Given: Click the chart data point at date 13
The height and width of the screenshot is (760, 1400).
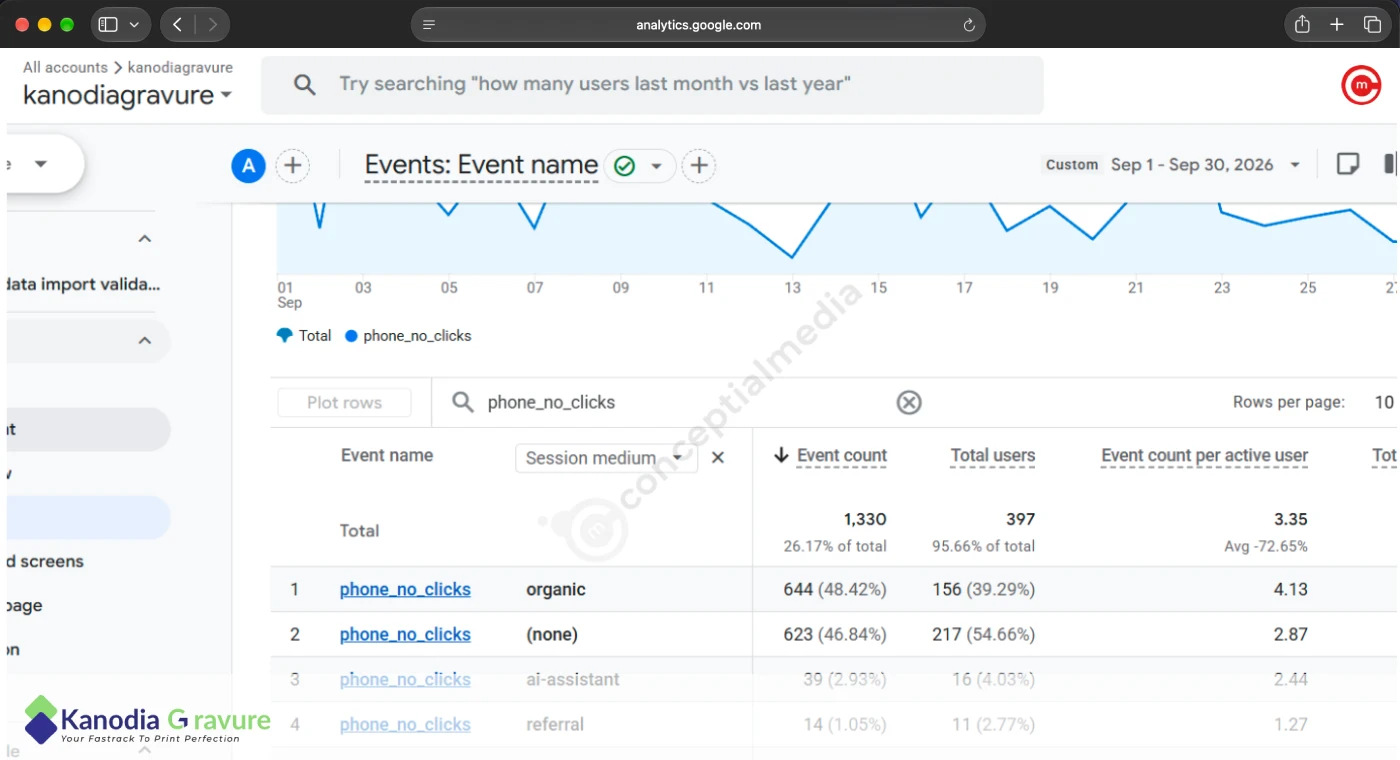Looking at the screenshot, I should pyautogui.click(x=793, y=258).
